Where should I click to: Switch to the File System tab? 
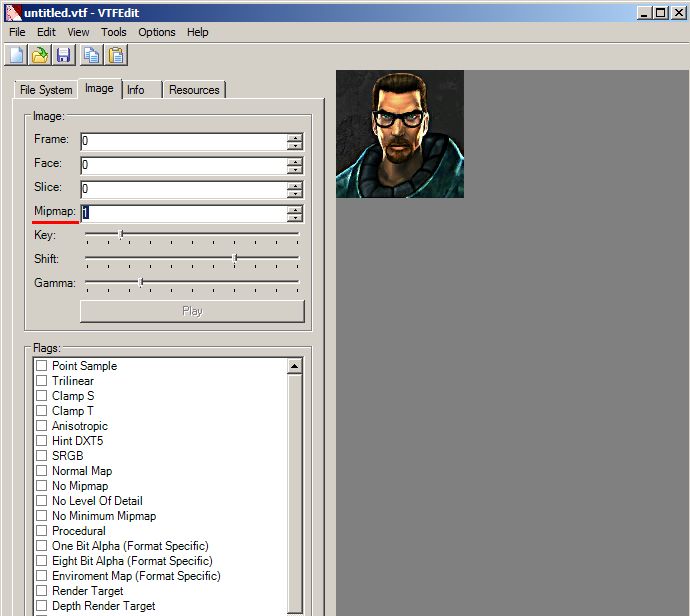[x=46, y=90]
